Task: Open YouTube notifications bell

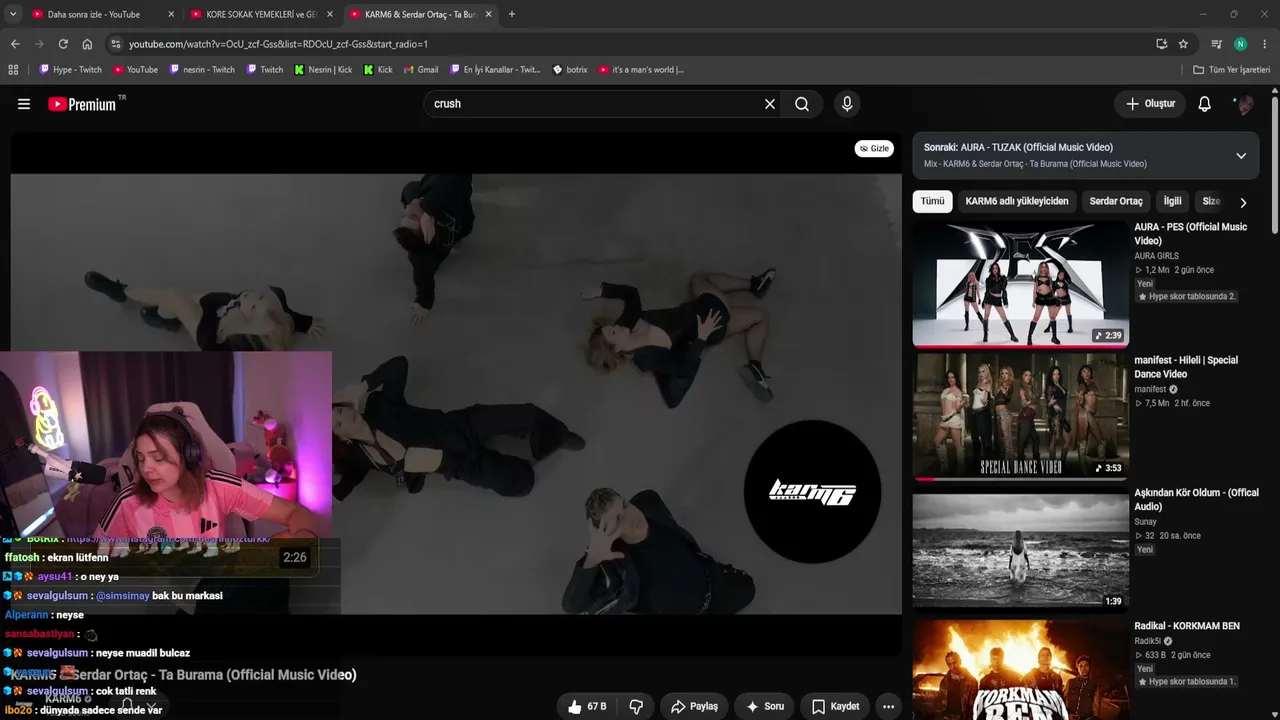Action: click(1205, 104)
